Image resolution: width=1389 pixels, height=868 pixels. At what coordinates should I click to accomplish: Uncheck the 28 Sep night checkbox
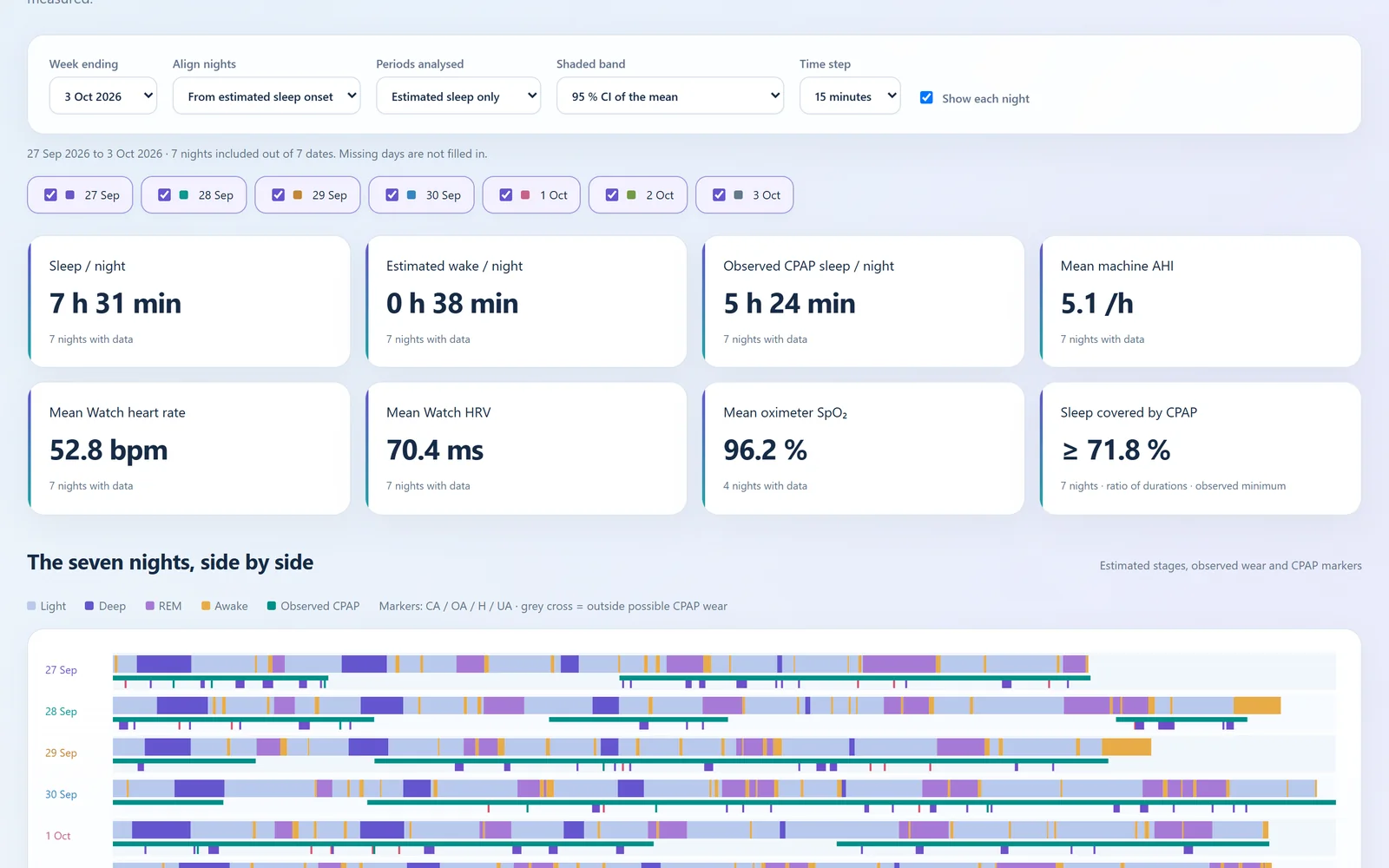tap(164, 195)
